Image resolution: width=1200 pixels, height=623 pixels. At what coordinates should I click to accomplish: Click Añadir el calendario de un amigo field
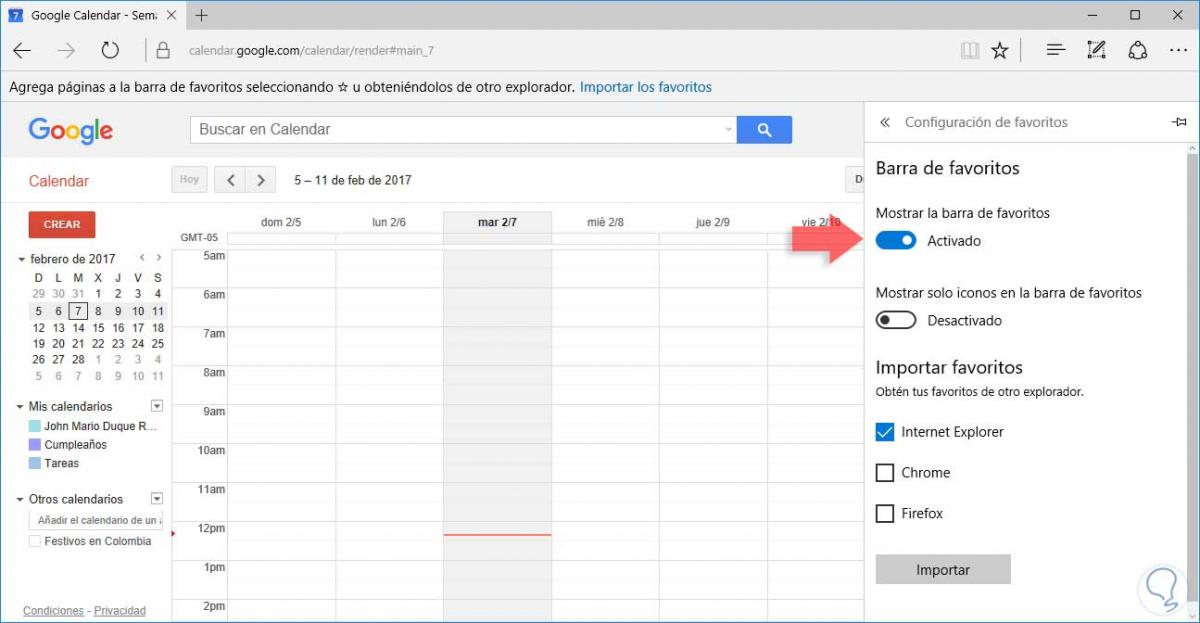[x=96, y=520]
